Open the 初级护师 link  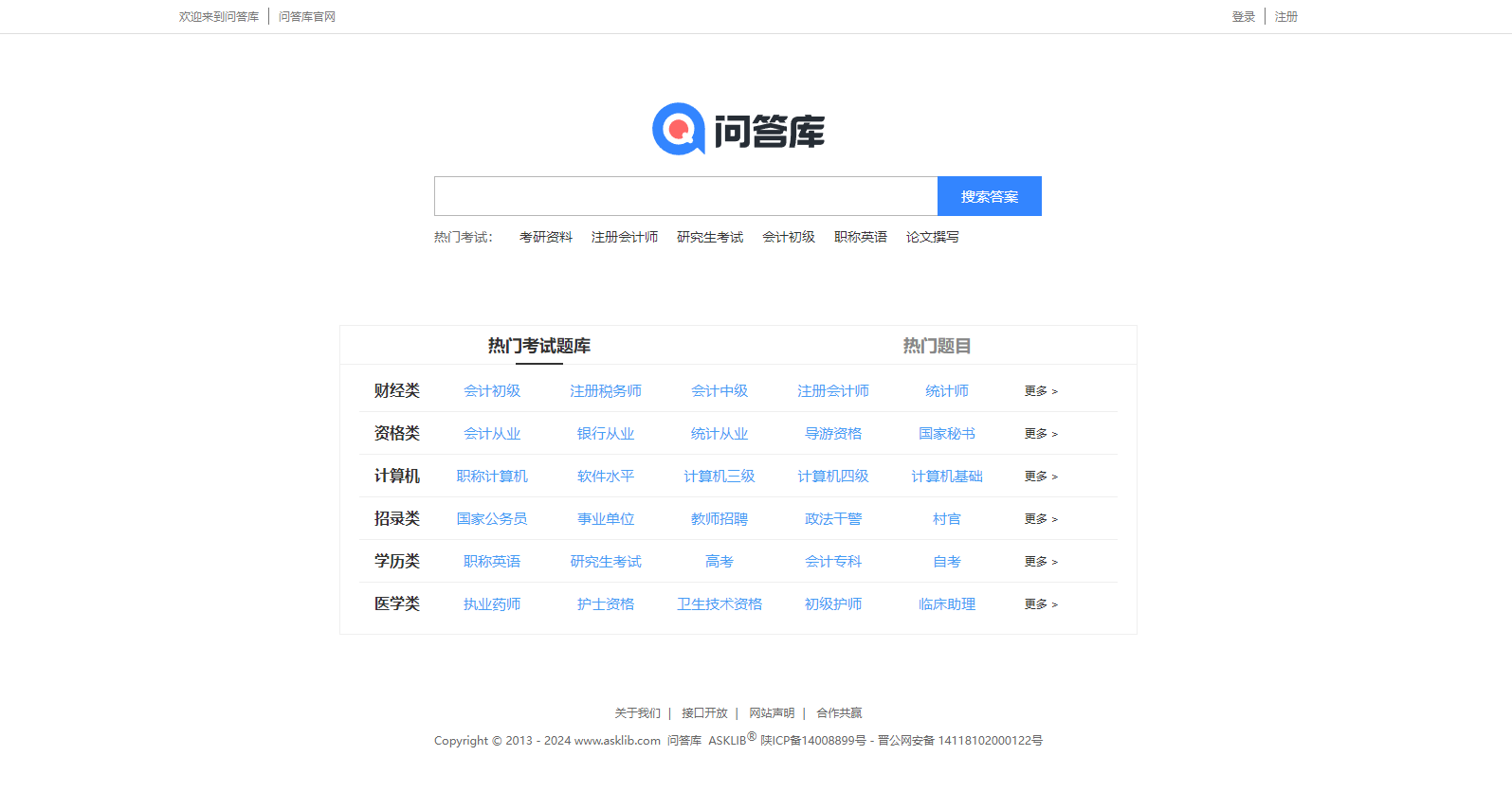tap(833, 604)
